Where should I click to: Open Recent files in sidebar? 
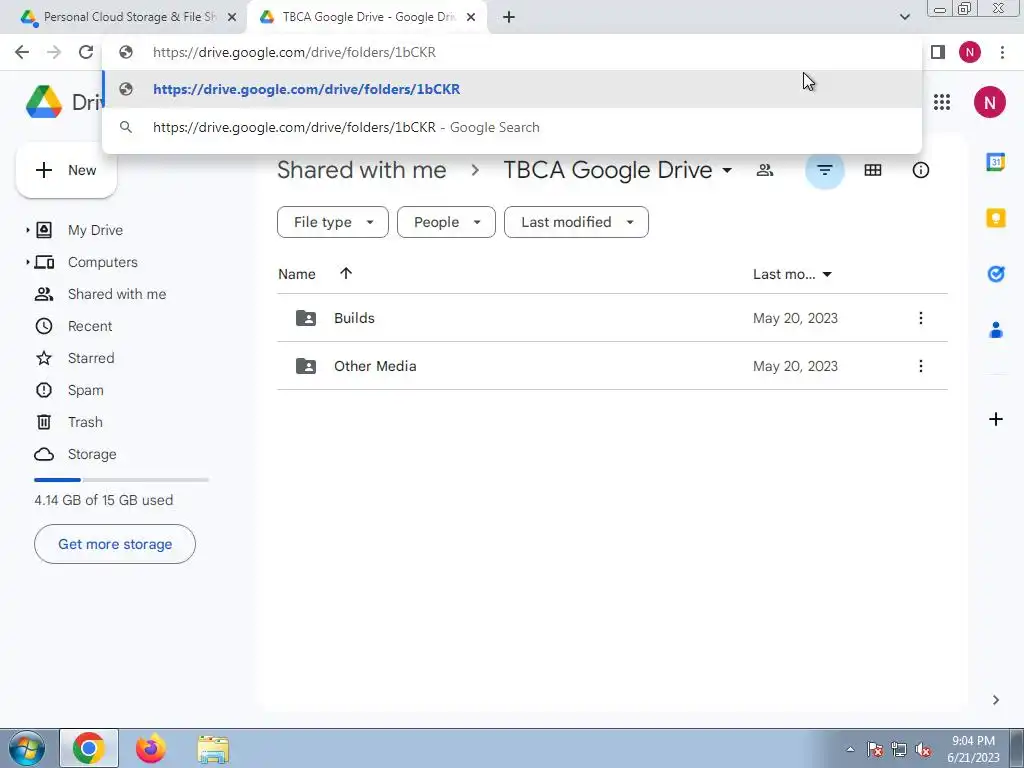[x=90, y=326]
